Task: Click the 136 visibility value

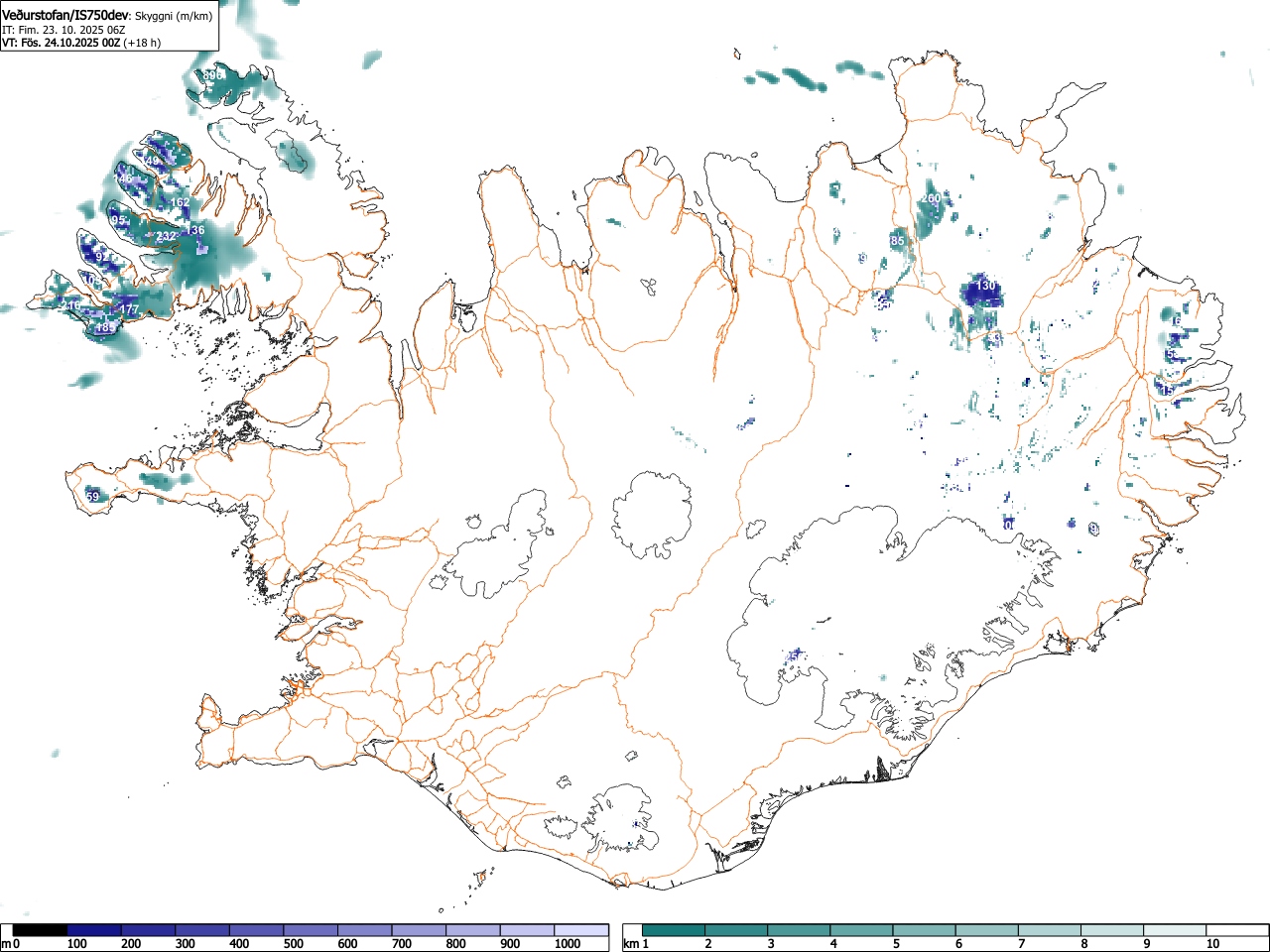Action: click(x=195, y=230)
